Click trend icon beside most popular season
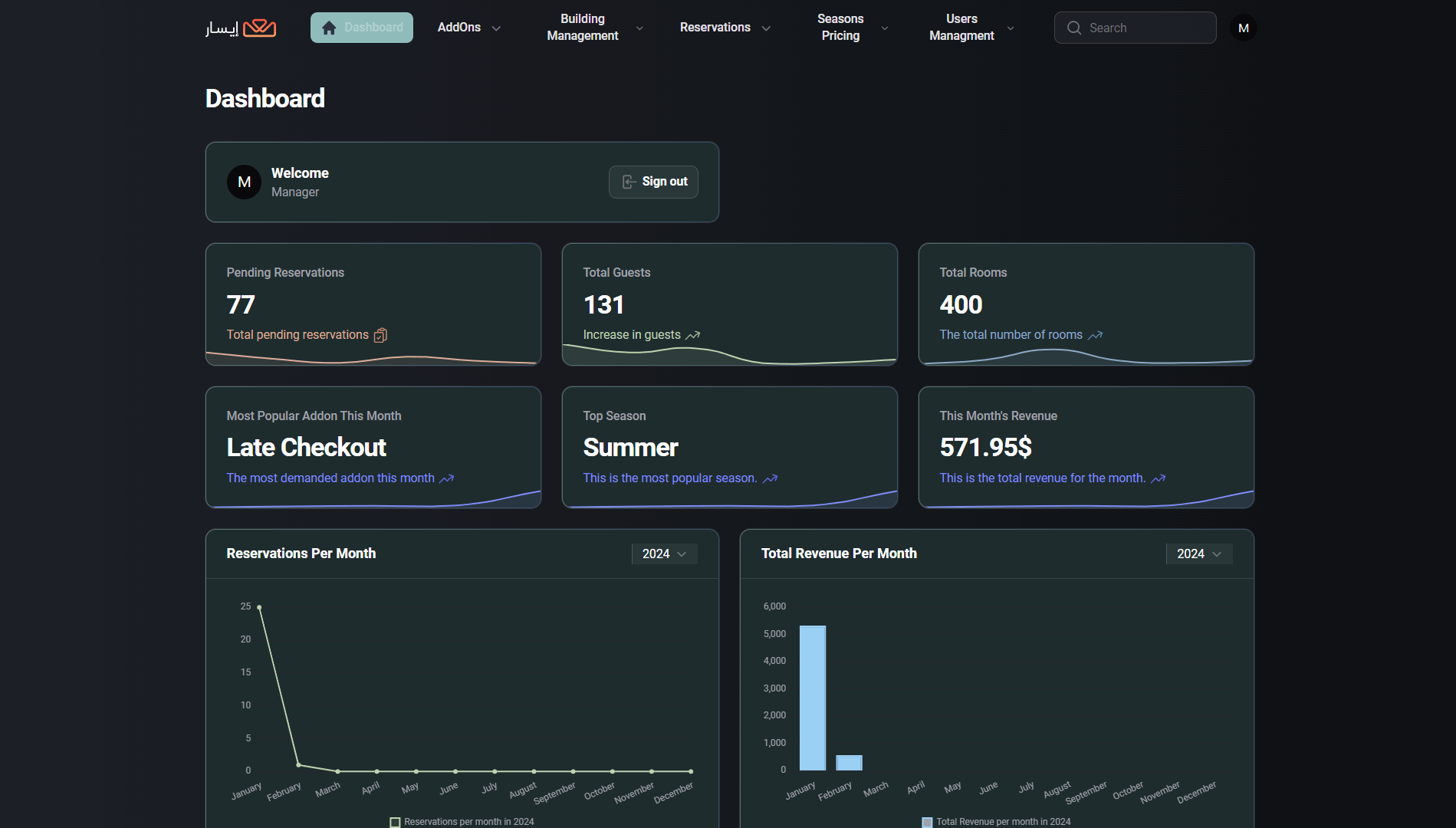 pos(770,478)
